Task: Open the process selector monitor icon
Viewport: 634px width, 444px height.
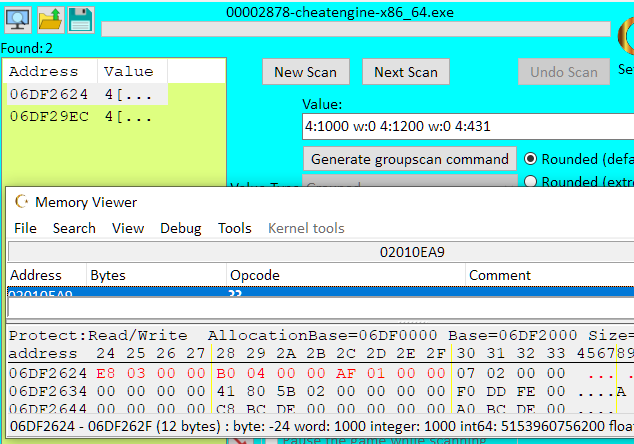Action: click(19, 20)
